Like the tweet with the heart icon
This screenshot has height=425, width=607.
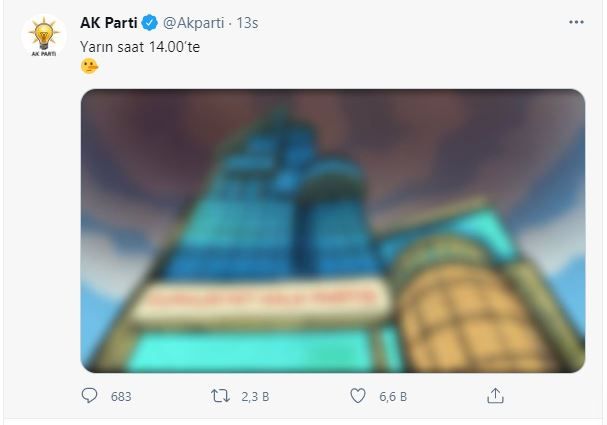(358, 396)
